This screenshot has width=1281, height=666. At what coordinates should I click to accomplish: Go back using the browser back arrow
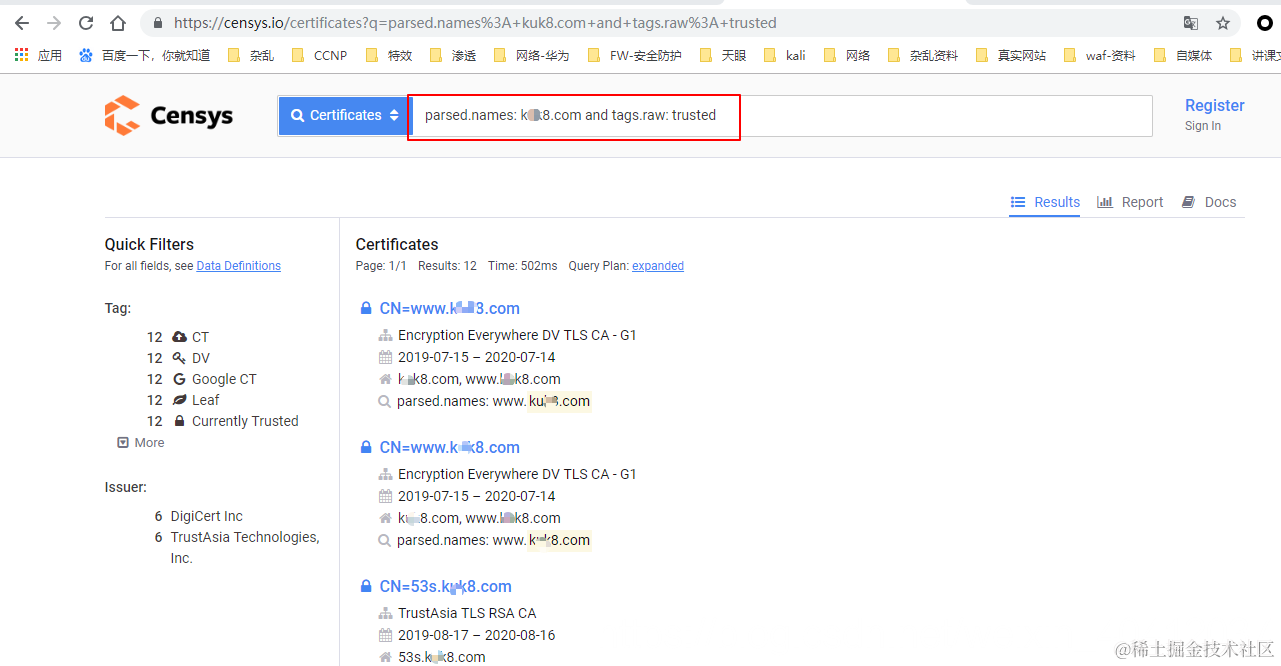pyautogui.click(x=22, y=23)
